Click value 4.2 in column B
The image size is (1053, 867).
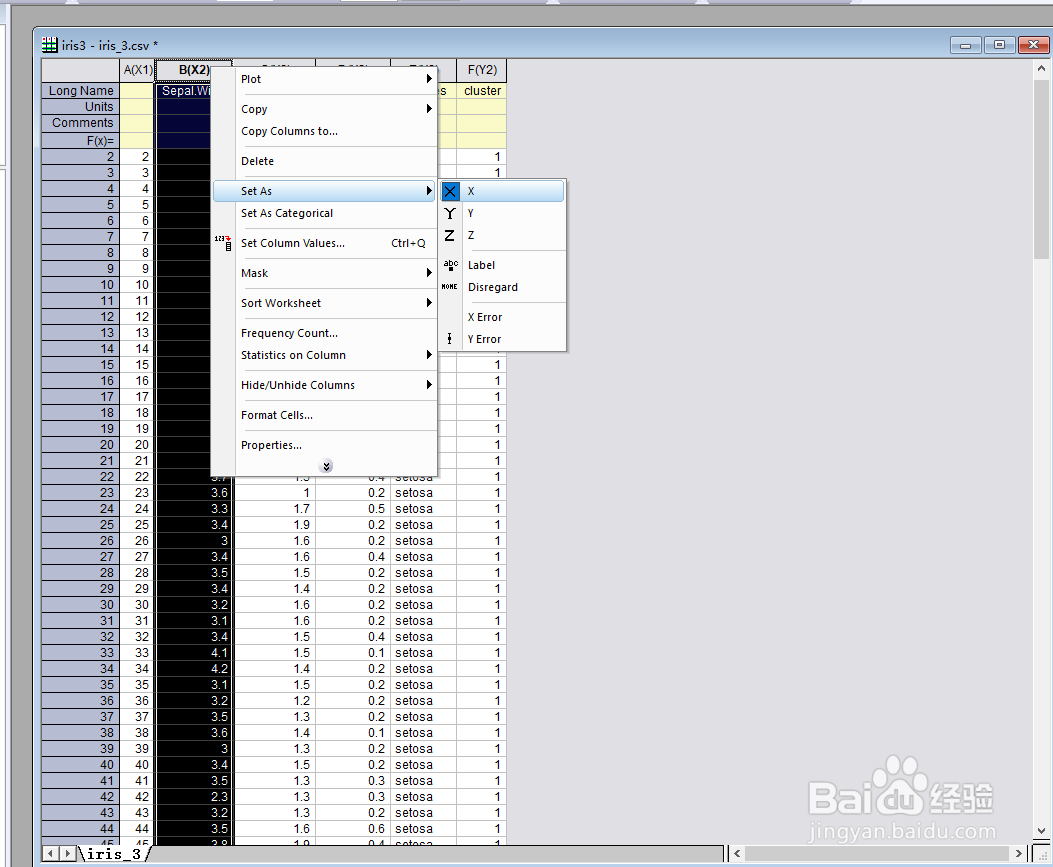194,669
